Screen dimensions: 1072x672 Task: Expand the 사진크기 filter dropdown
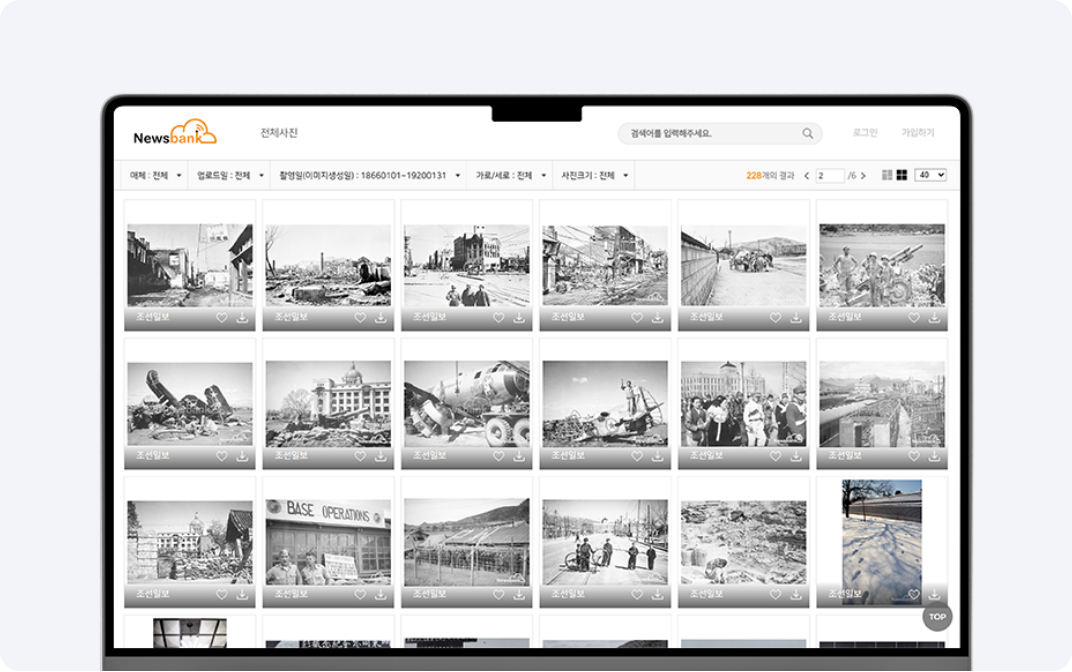pos(595,176)
